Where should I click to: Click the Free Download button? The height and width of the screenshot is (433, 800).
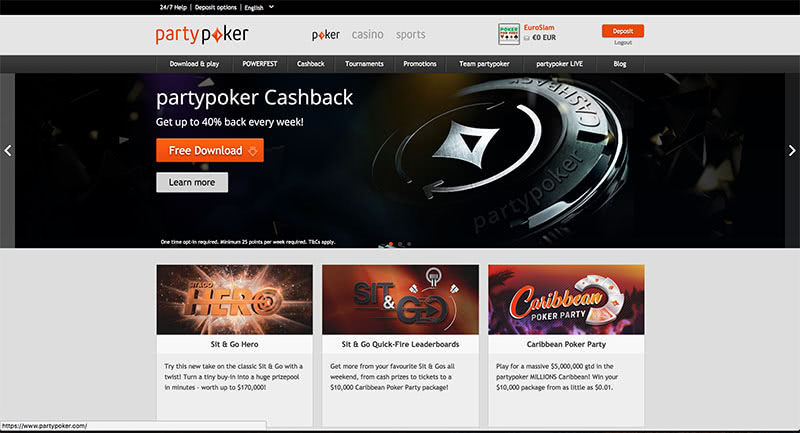(210, 150)
